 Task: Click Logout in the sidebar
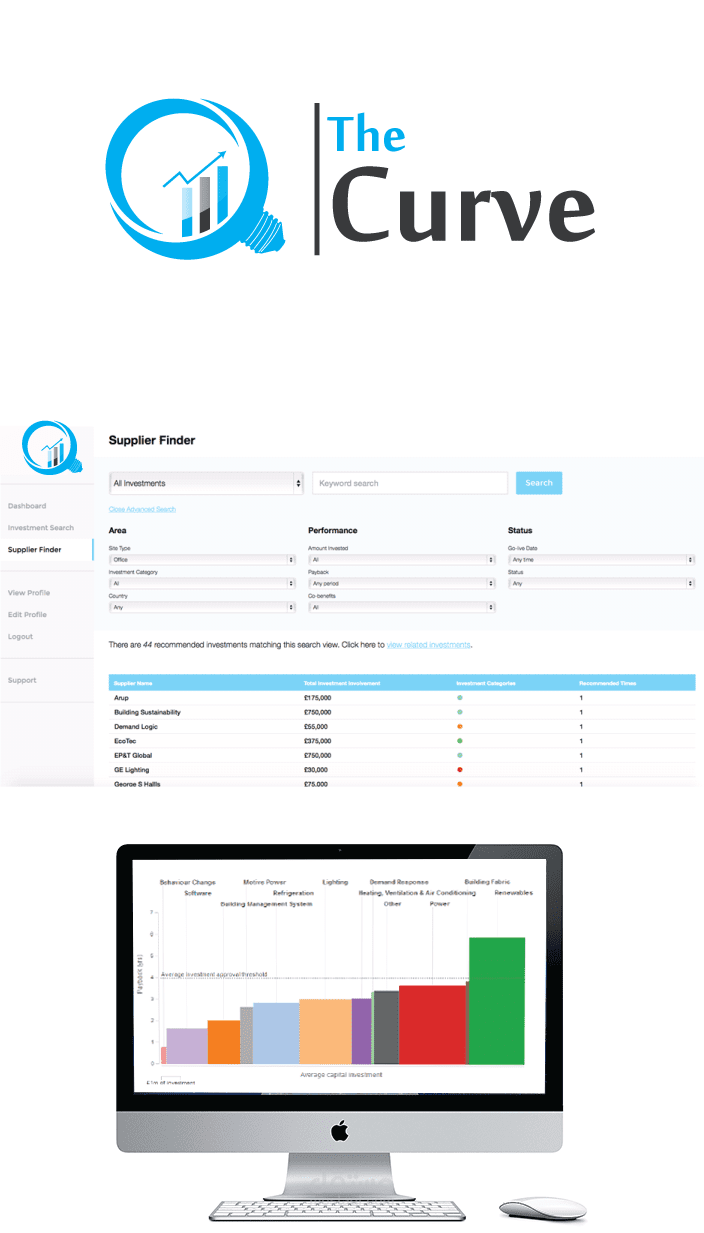coord(20,637)
